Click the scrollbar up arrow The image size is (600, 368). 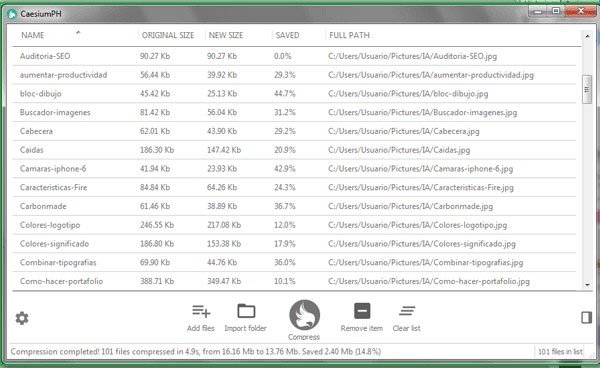pyautogui.click(x=587, y=36)
